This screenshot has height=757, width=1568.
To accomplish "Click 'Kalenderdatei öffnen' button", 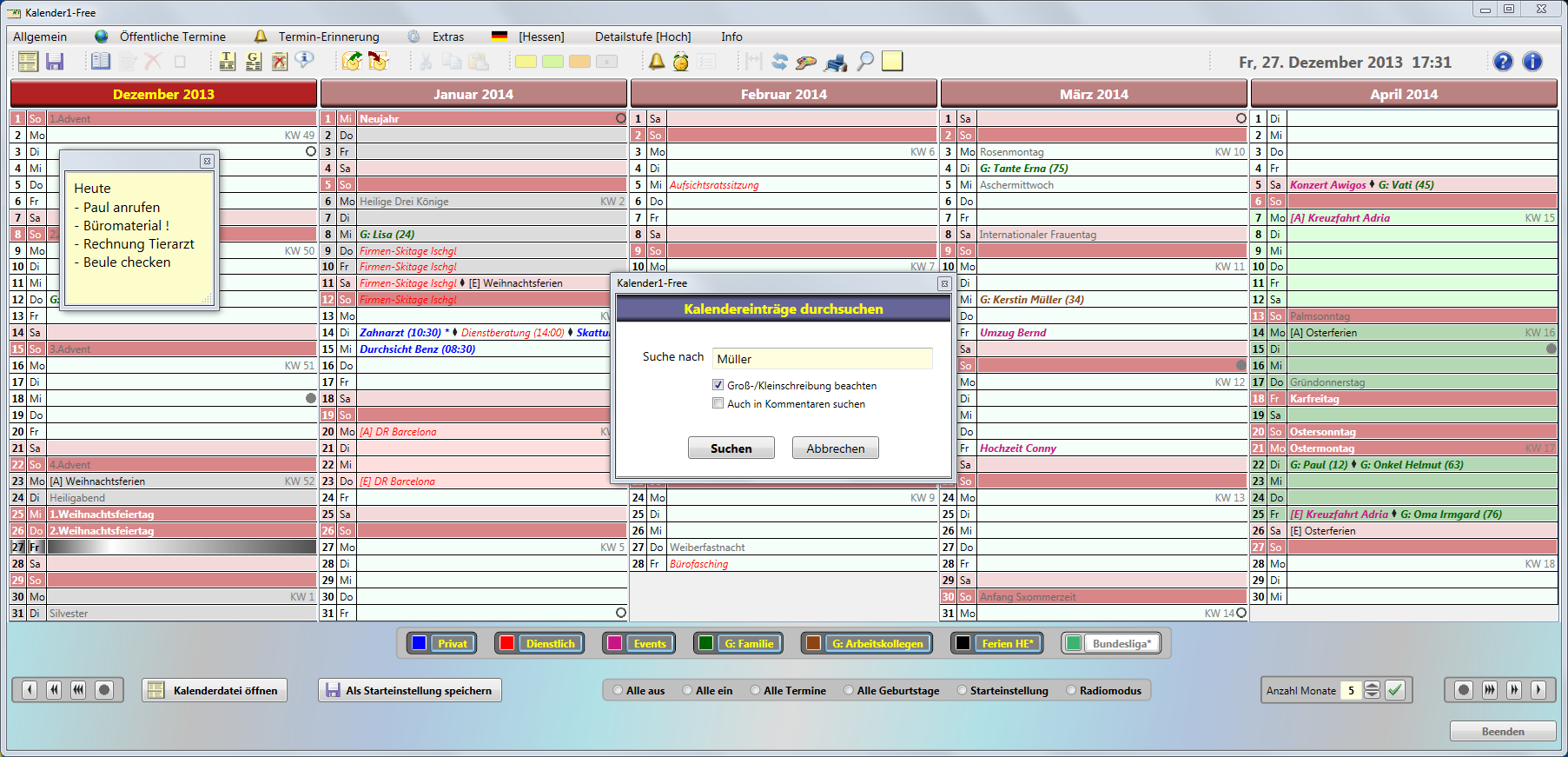I will (x=215, y=691).
